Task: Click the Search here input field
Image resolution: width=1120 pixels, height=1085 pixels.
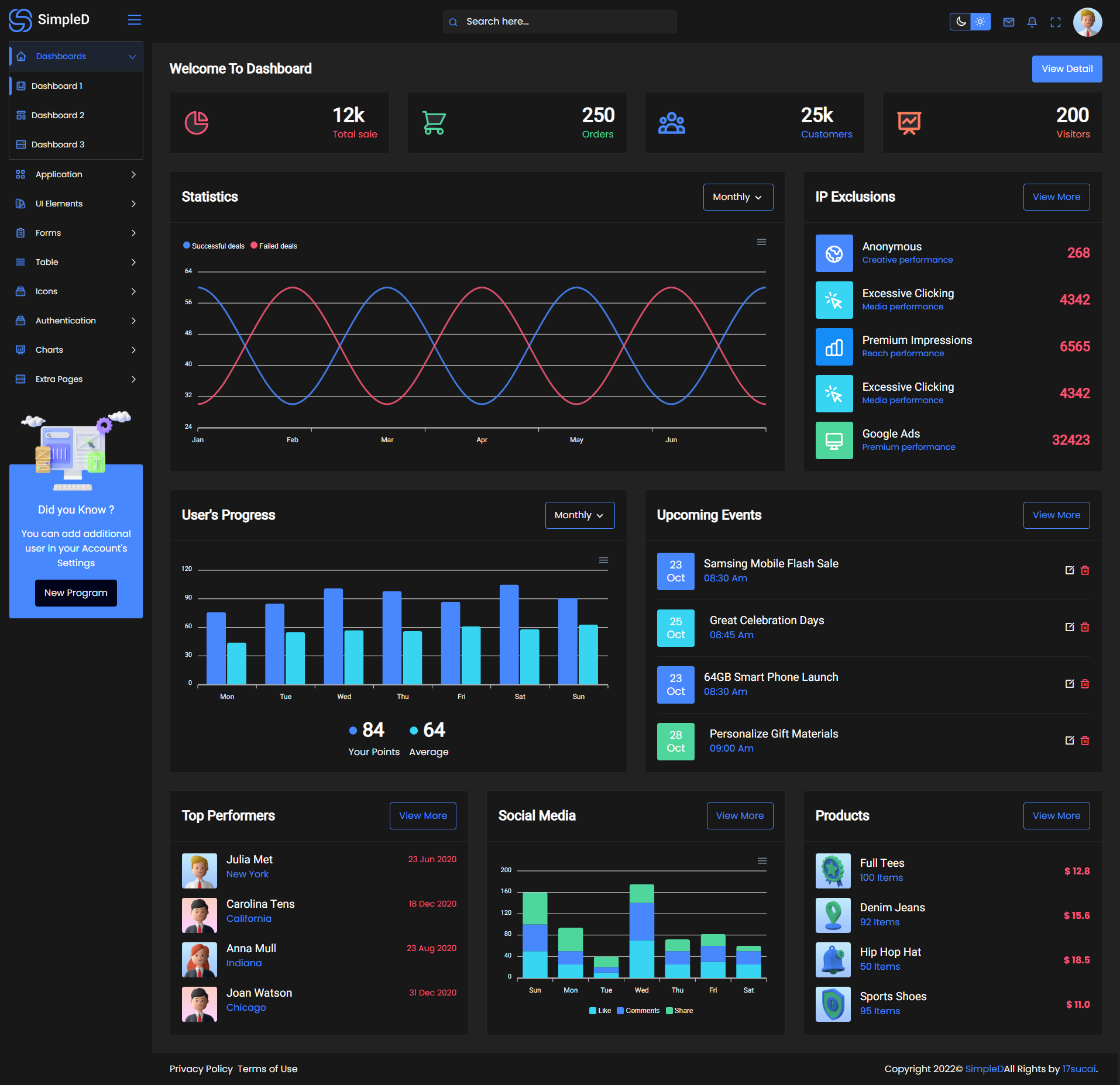Action: click(560, 22)
